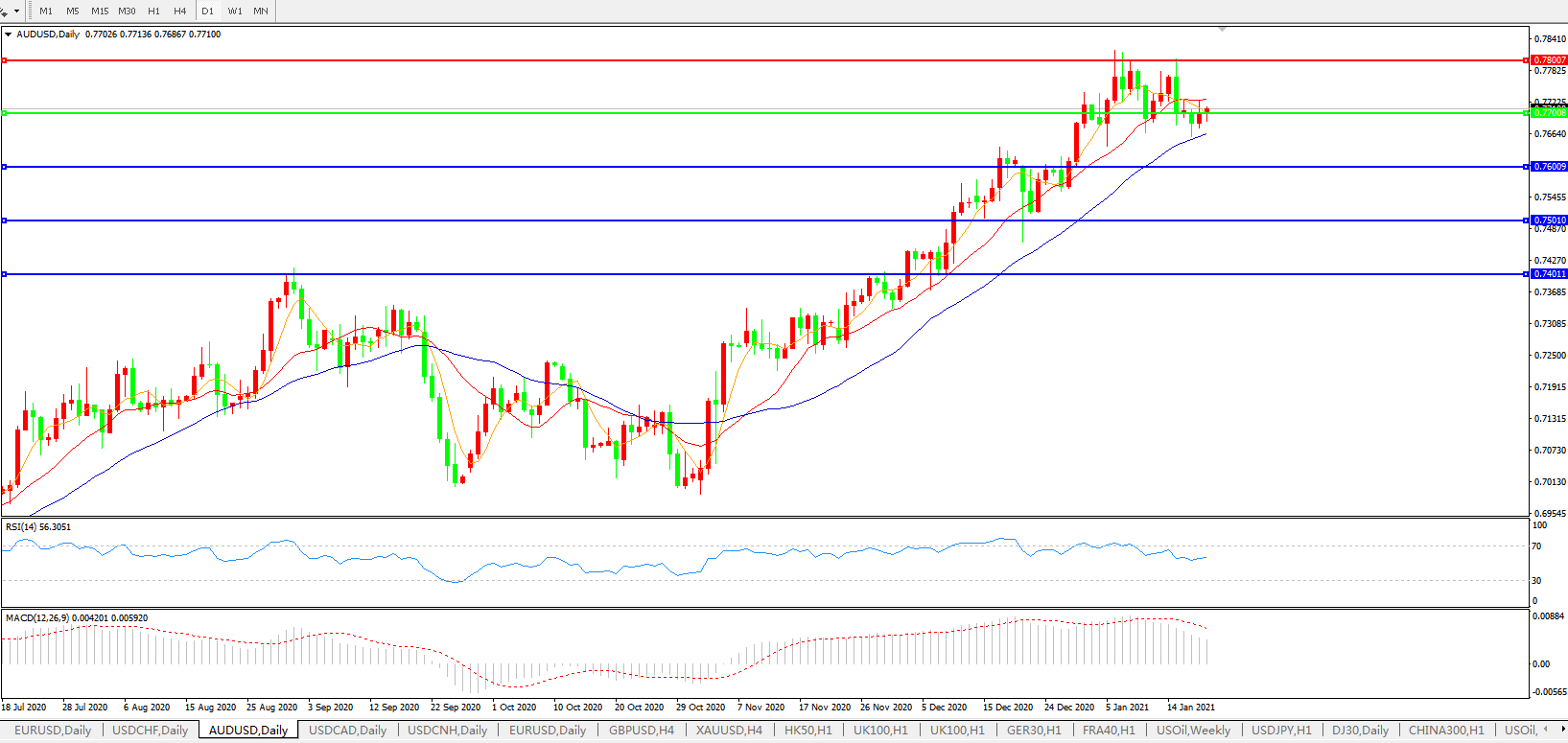Click the green 0.77008 line's left handle

pos(5,113)
